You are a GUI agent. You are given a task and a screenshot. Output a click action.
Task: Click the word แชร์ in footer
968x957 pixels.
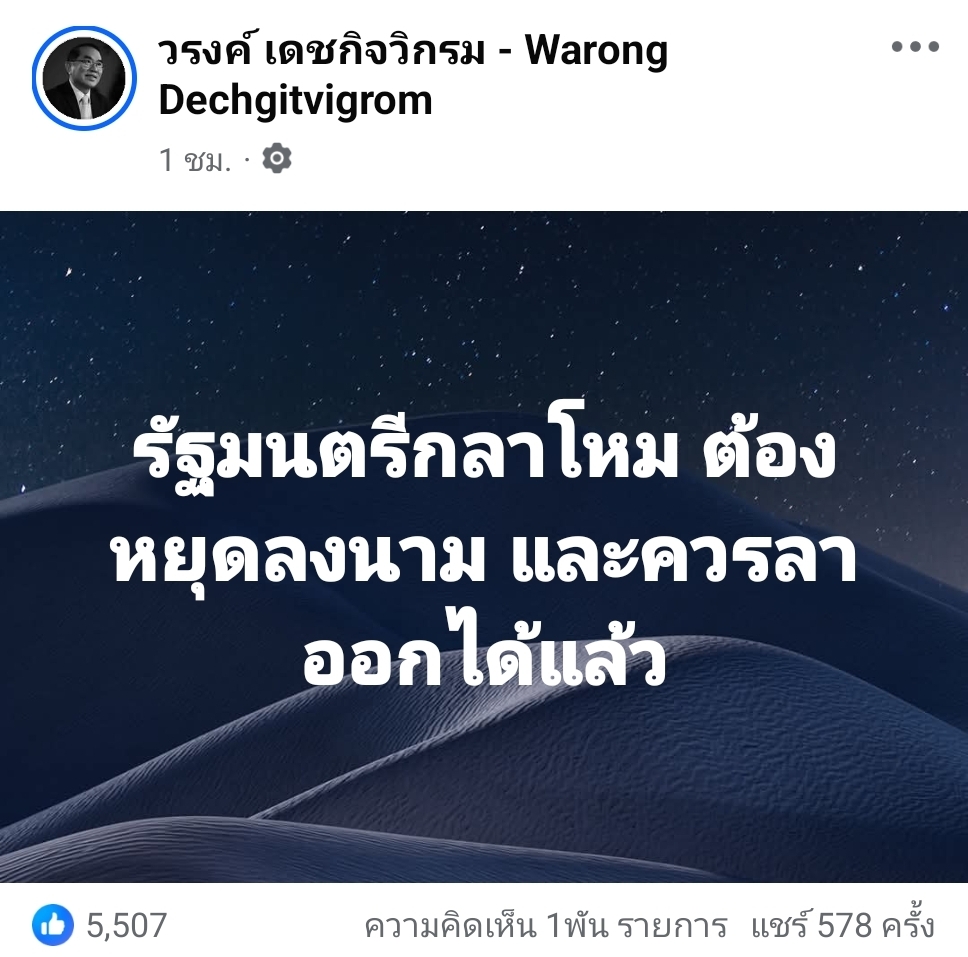(780, 924)
